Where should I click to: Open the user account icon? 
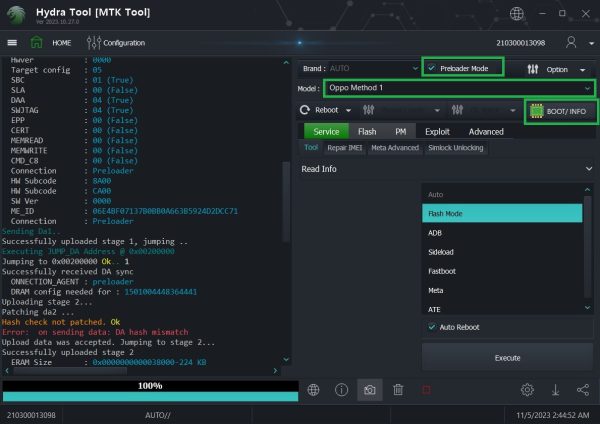point(571,42)
